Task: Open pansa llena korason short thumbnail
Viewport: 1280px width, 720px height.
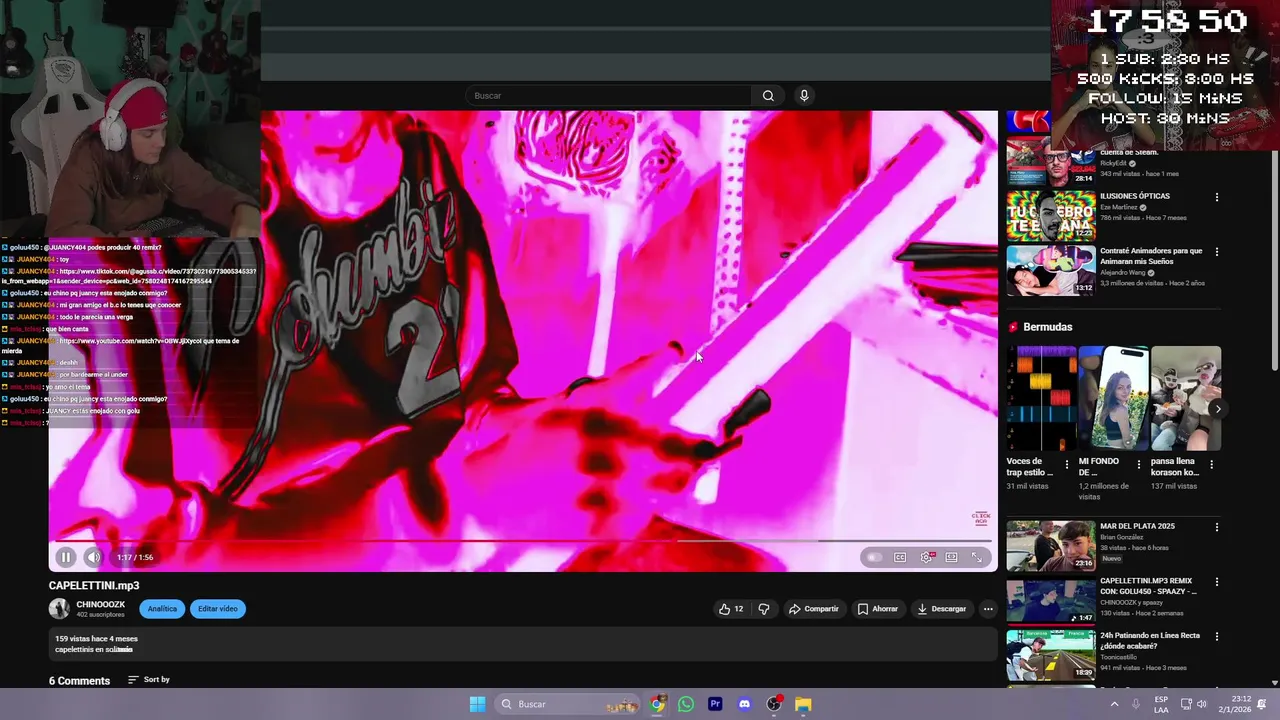Action: (x=1186, y=399)
